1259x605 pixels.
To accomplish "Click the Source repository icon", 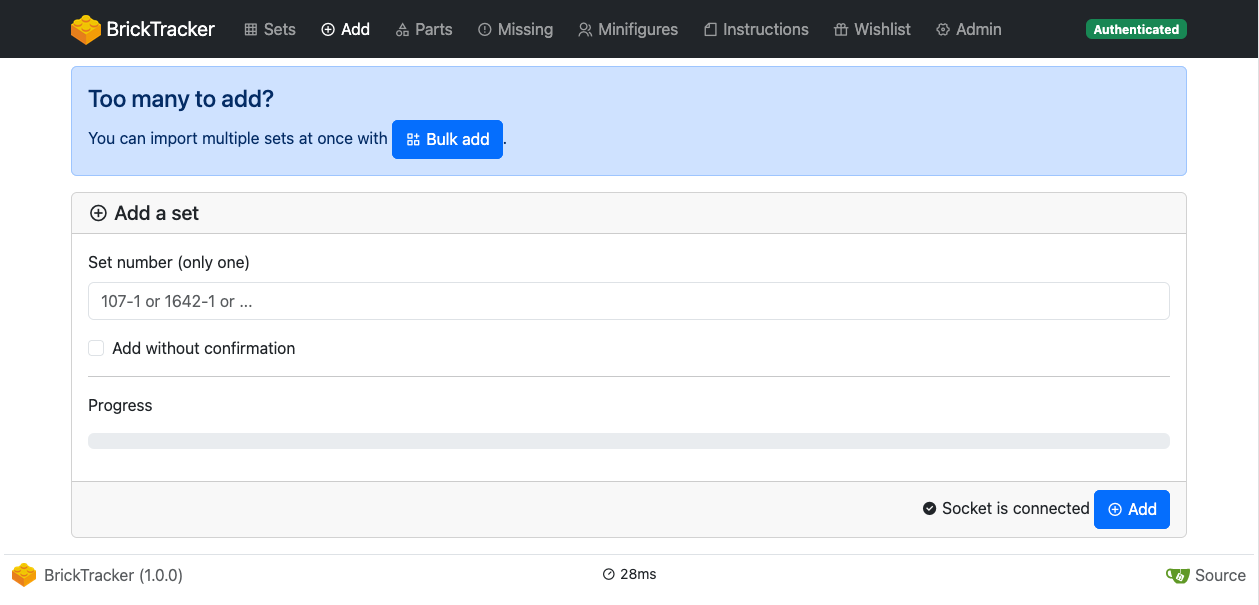I will click(x=1178, y=575).
